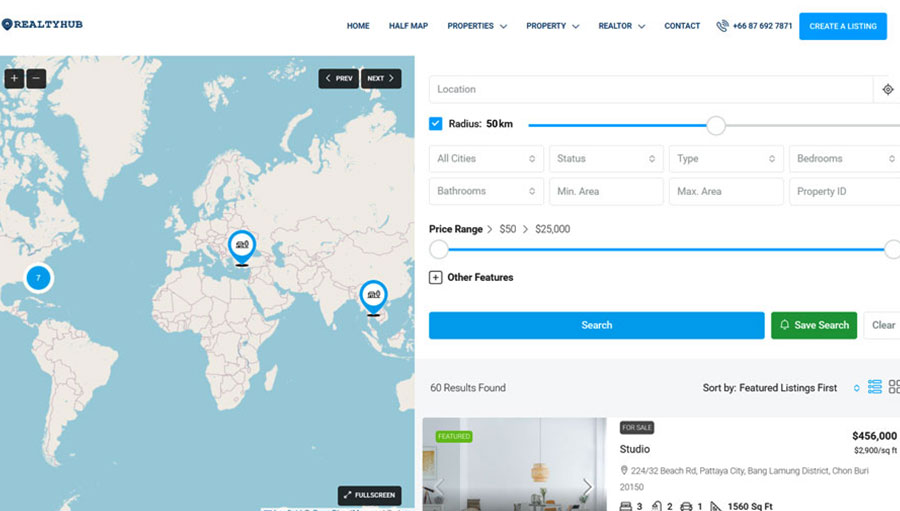This screenshot has height=511, width=900.
Task: Select the property pin over Turkey
Action: pyautogui.click(x=241, y=244)
